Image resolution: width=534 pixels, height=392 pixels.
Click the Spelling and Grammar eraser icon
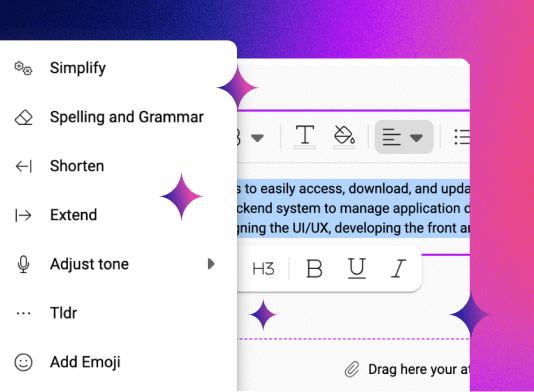click(x=23, y=117)
